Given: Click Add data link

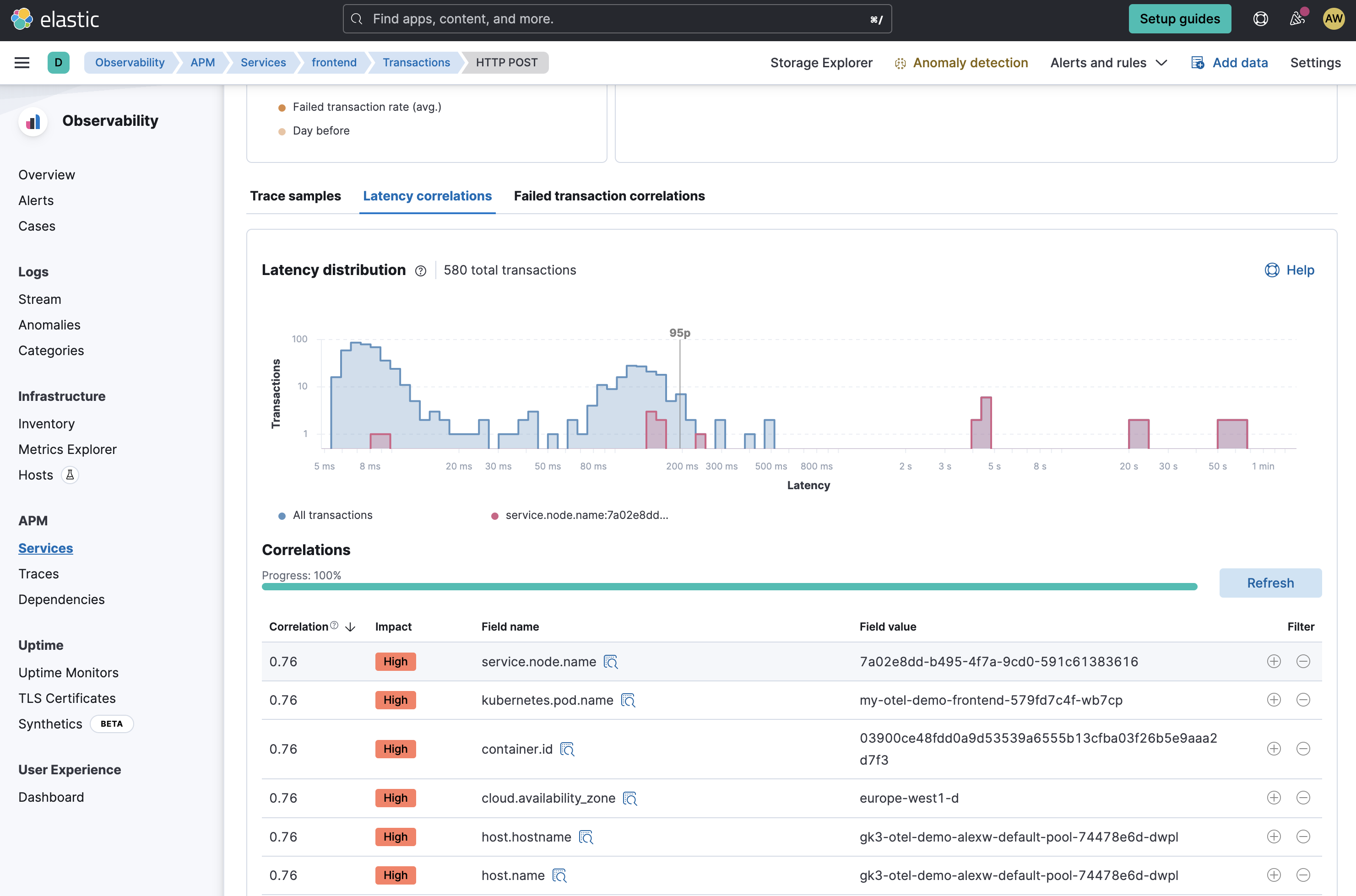Looking at the screenshot, I should (1229, 63).
